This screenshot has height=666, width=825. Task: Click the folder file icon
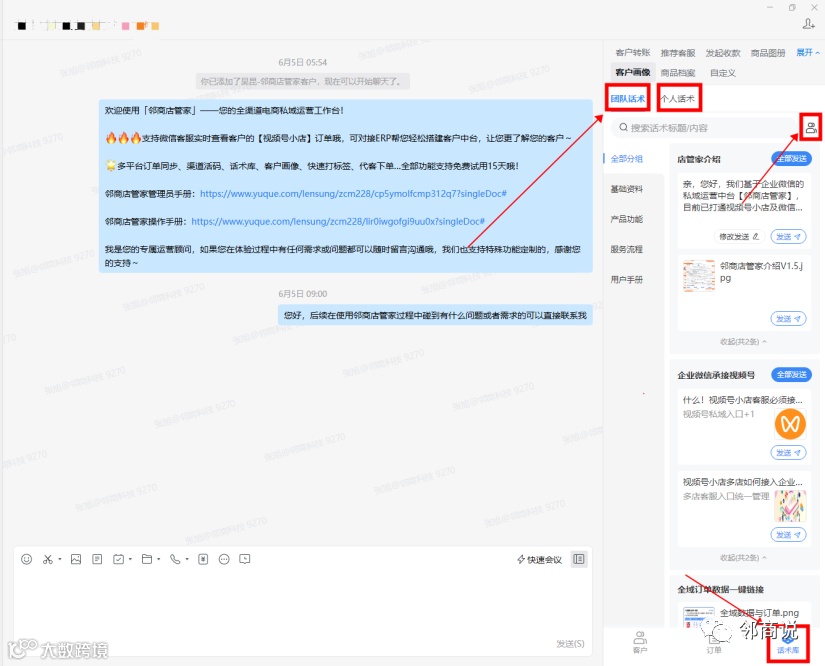147,559
